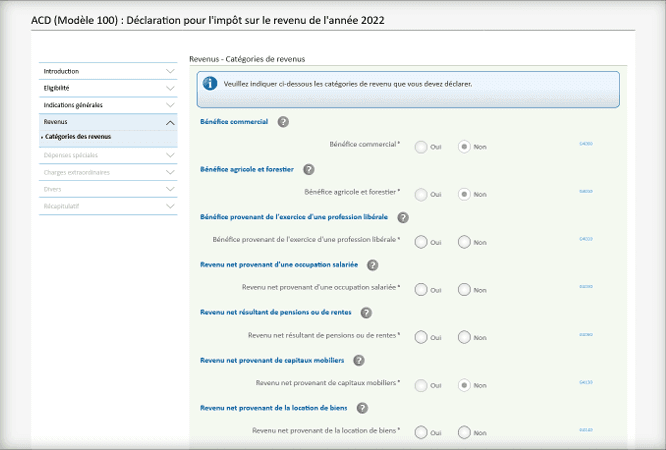This screenshot has width=666, height=450.
Task: Show help for occupation salariée income
Action: [x=372, y=265]
